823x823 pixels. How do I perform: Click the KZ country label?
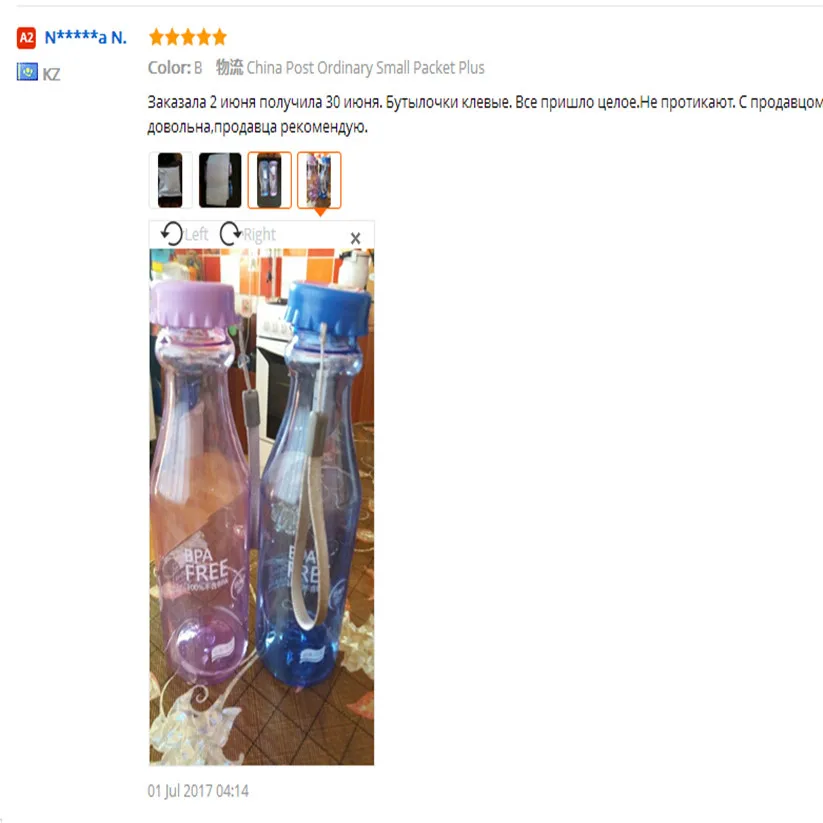51,74
